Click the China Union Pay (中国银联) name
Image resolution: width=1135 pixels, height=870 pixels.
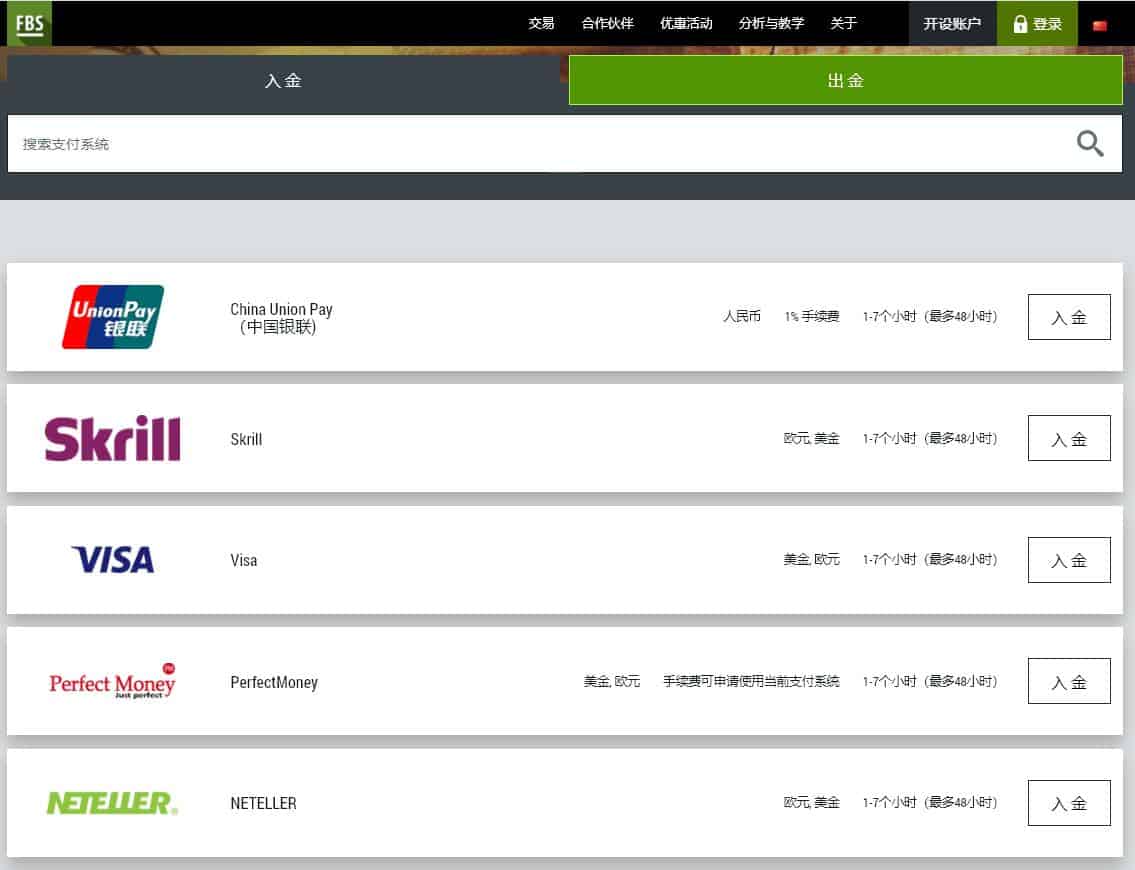[281, 318]
